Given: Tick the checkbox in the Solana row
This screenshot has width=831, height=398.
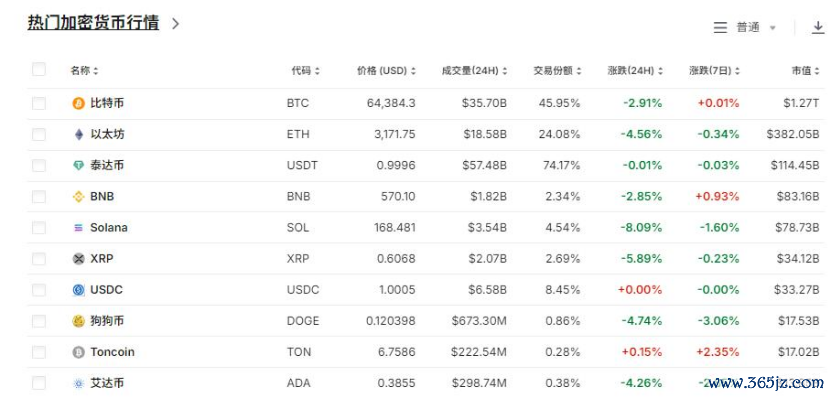Looking at the screenshot, I should 39,228.
